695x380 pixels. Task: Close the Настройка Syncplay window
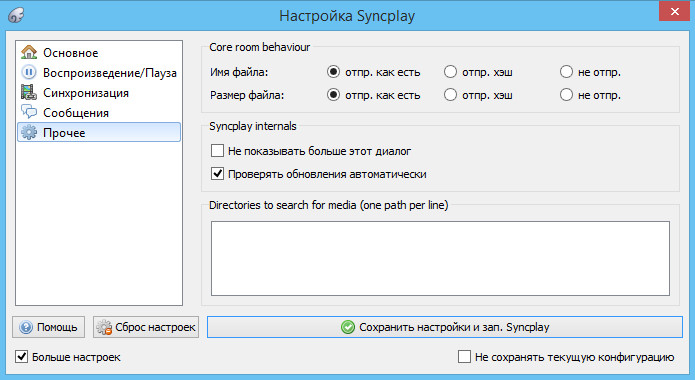(x=674, y=11)
